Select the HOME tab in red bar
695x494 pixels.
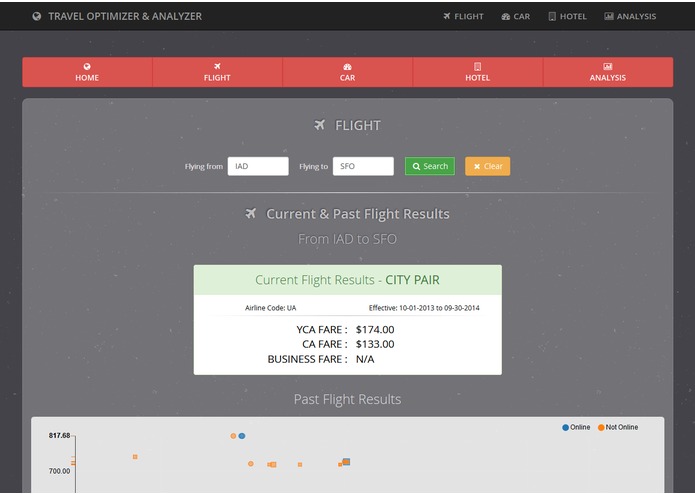pyautogui.click(x=87, y=72)
